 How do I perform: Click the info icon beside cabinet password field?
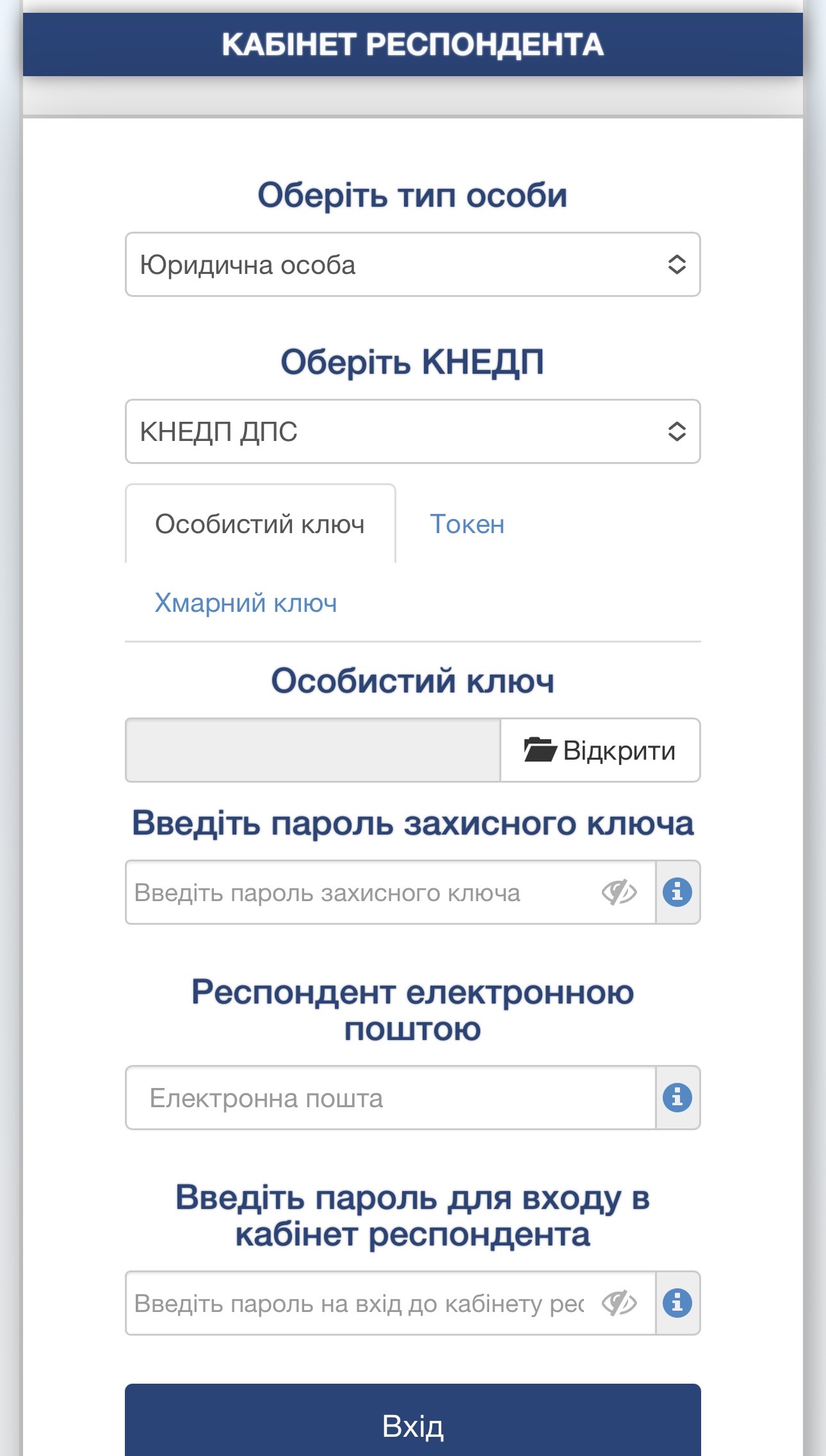tap(677, 1302)
